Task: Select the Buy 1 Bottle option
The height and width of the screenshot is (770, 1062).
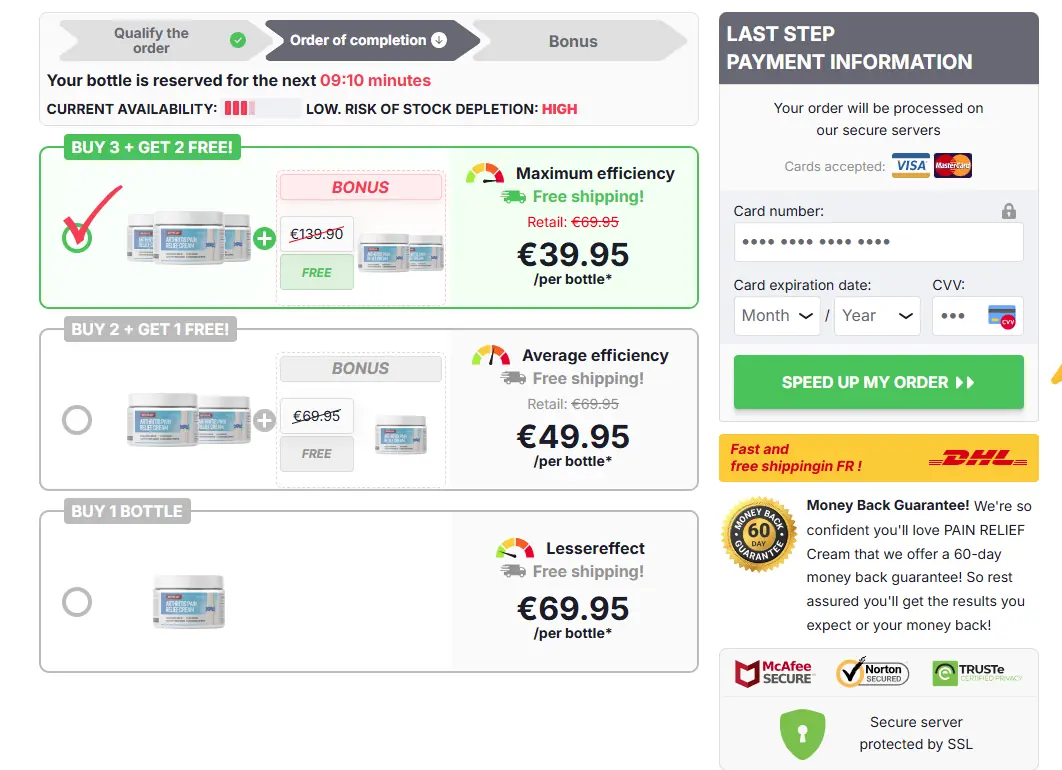Action: coord(77,602)
